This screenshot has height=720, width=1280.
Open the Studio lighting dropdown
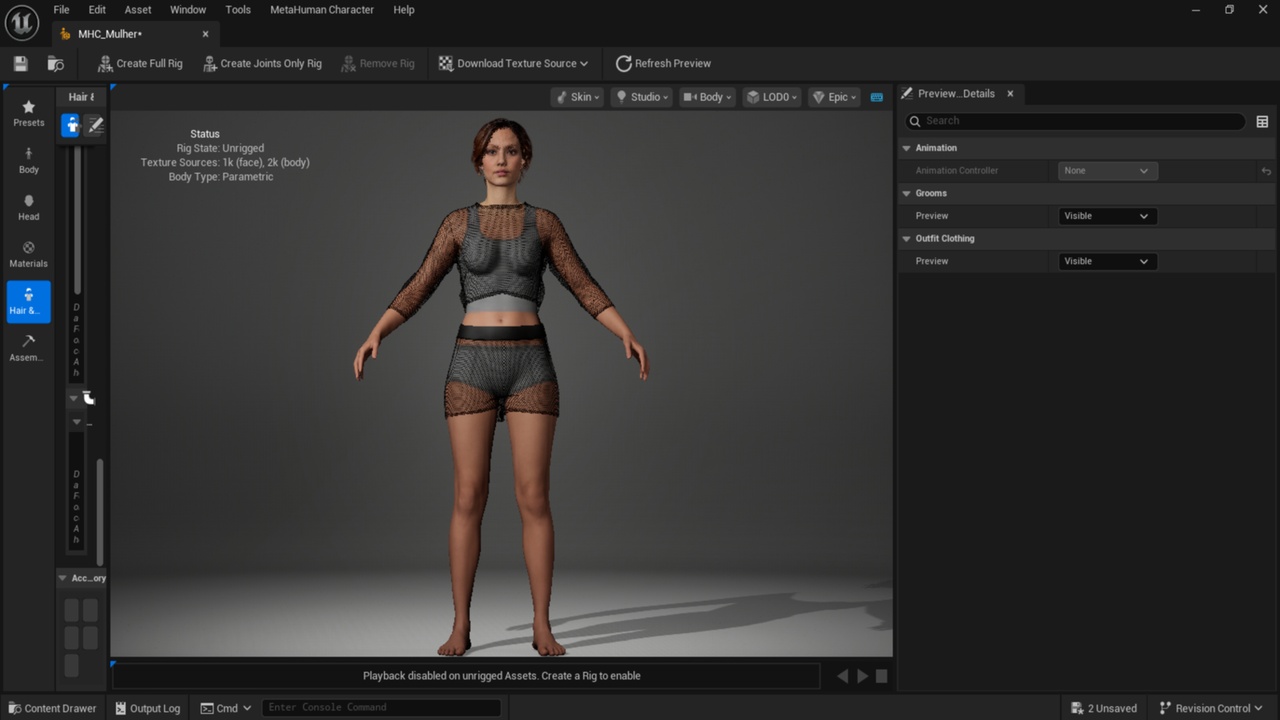tap(642, 97)
